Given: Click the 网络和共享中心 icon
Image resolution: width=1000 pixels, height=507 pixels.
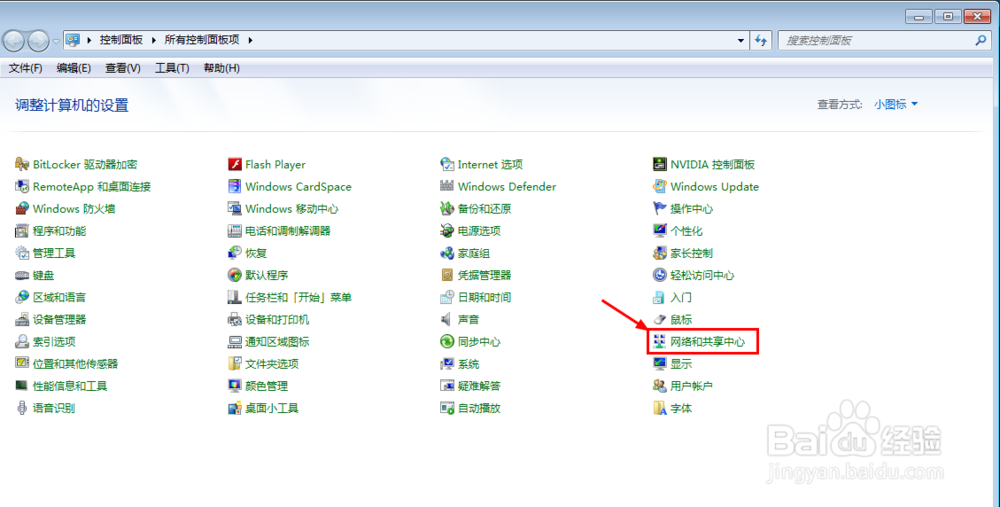Looking at the screenshot, I should point(659,342).
